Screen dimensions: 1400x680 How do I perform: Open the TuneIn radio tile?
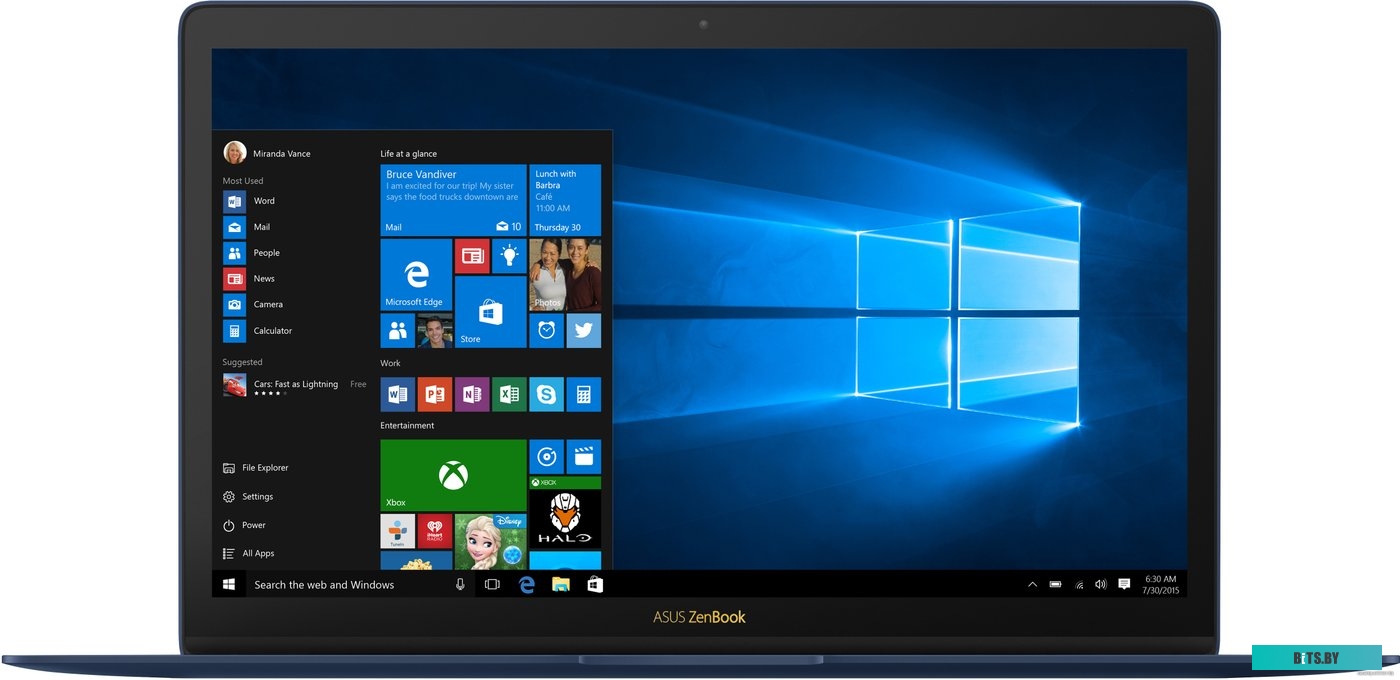398,531
